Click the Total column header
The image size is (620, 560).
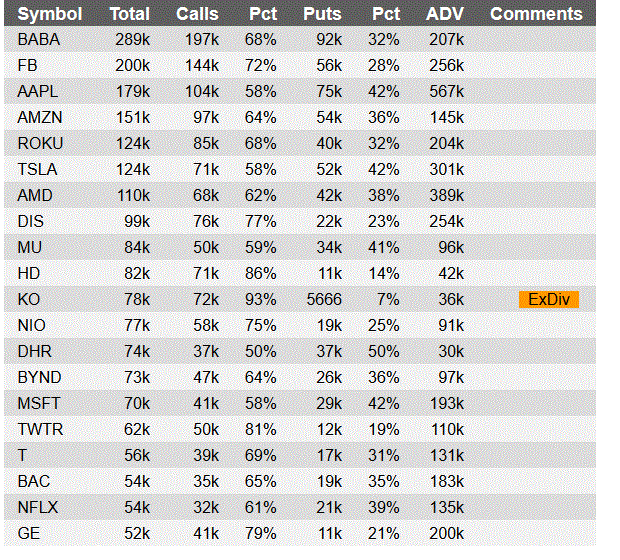130,14
